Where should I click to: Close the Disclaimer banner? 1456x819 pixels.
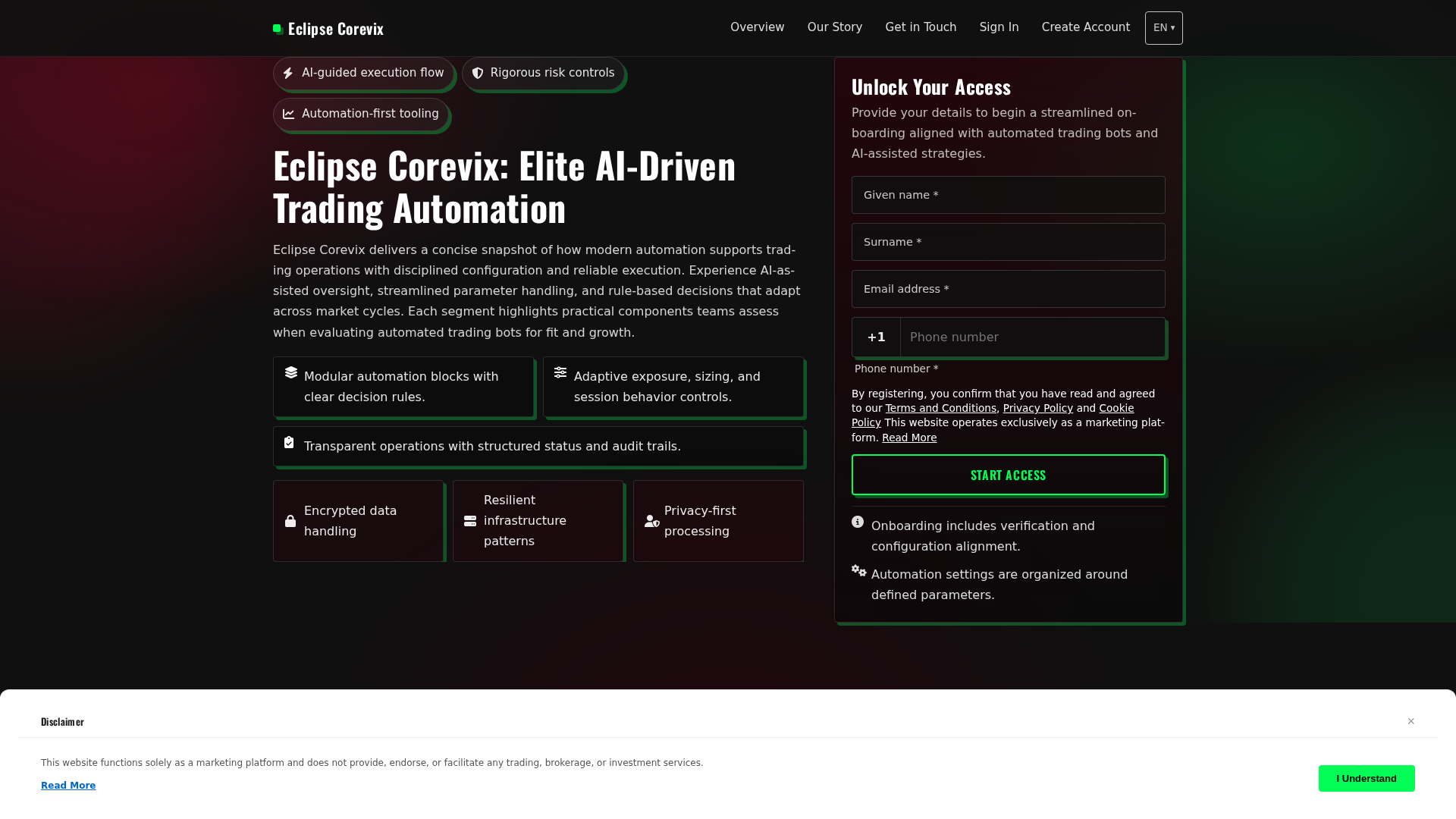[1411, 721]
